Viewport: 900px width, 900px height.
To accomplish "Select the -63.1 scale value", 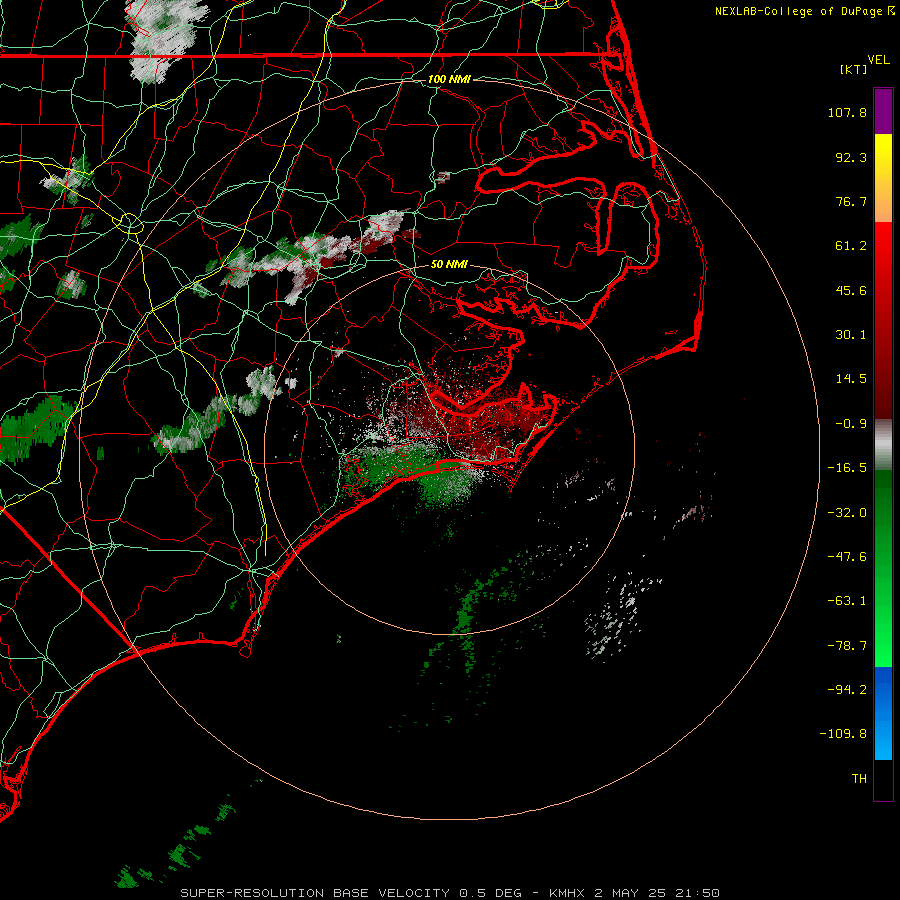I will 847,601.
